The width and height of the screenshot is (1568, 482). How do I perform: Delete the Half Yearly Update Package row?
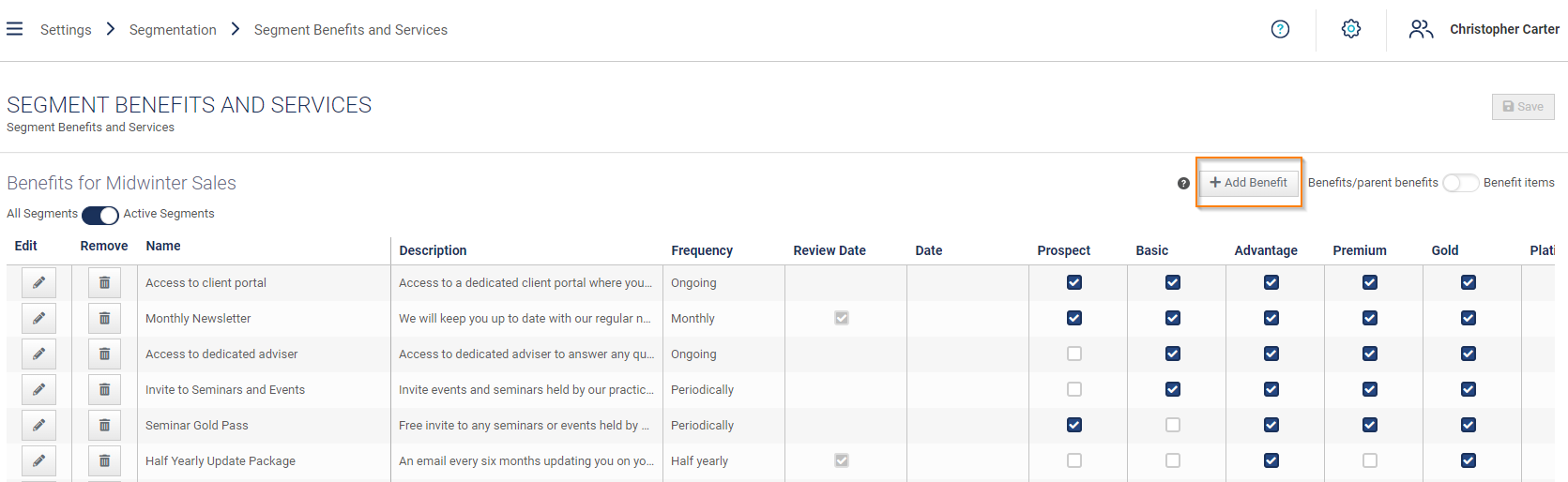pyautogui.click(x=104, y=460)
